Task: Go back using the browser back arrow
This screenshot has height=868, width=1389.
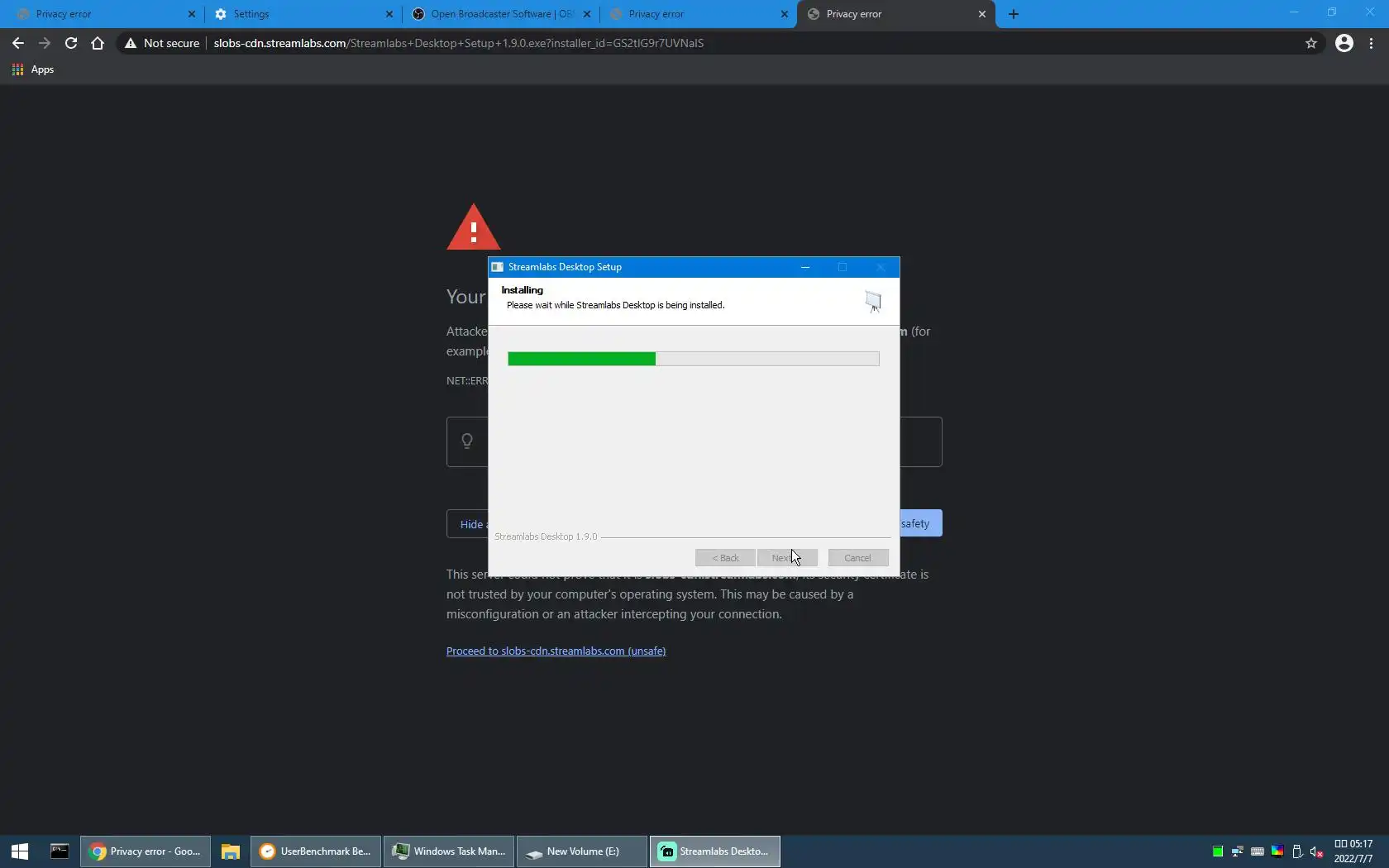Action: coord(18,43)
